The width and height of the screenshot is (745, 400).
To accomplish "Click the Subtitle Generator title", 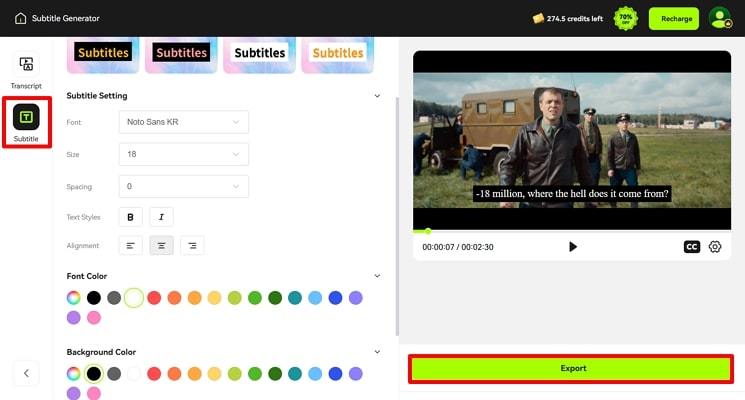I will click(66, 19).
